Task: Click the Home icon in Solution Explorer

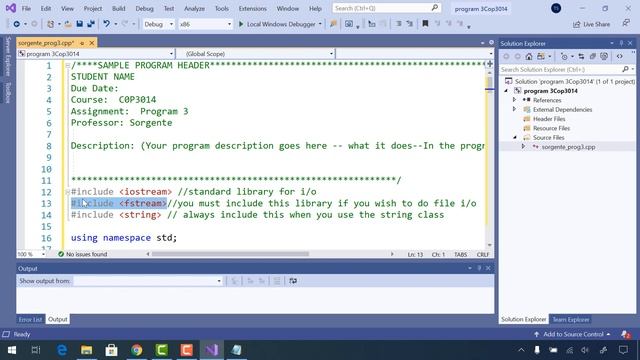Action: [529, 56]
